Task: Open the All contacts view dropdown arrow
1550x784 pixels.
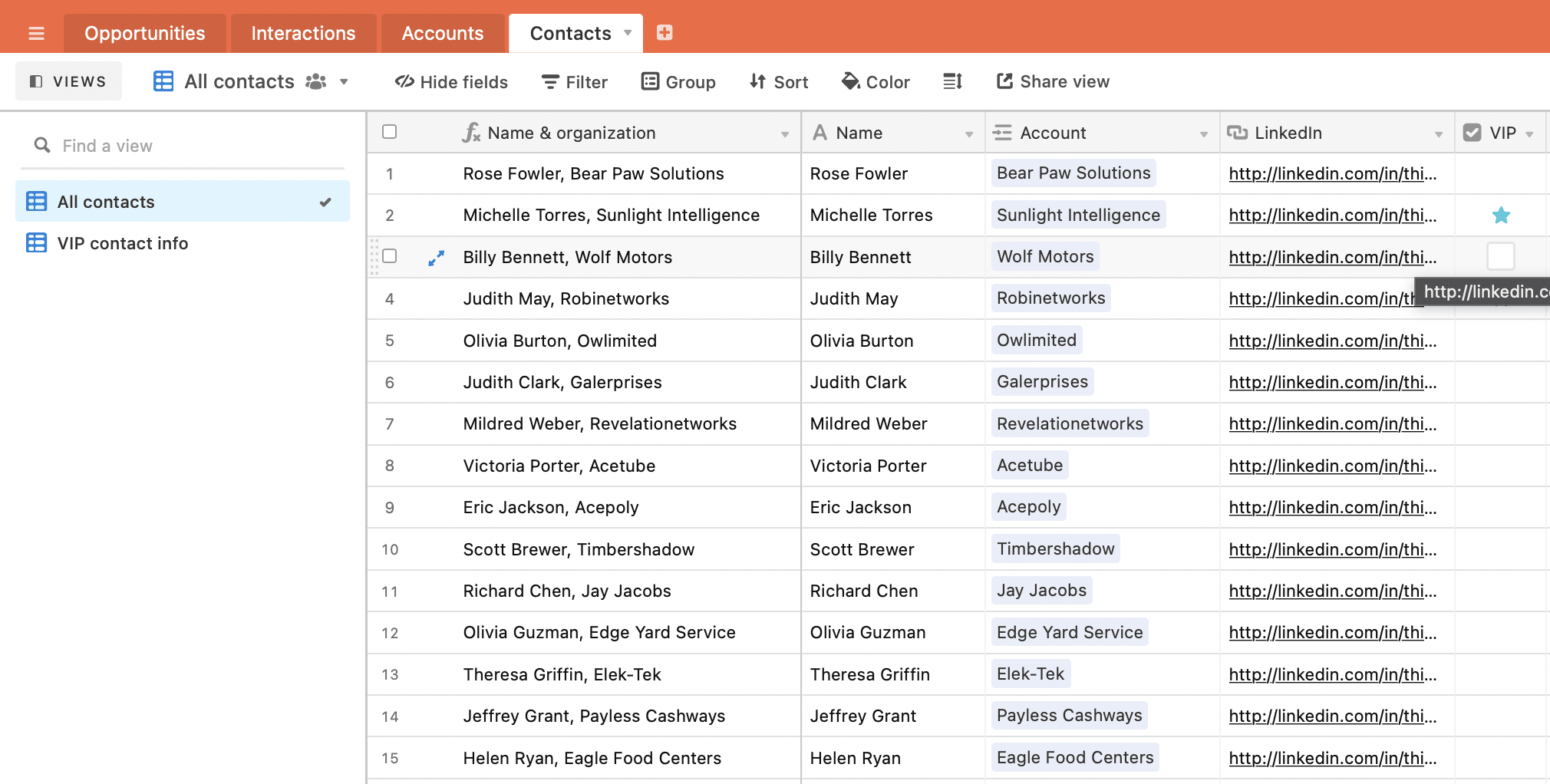Action: point(344,81)
